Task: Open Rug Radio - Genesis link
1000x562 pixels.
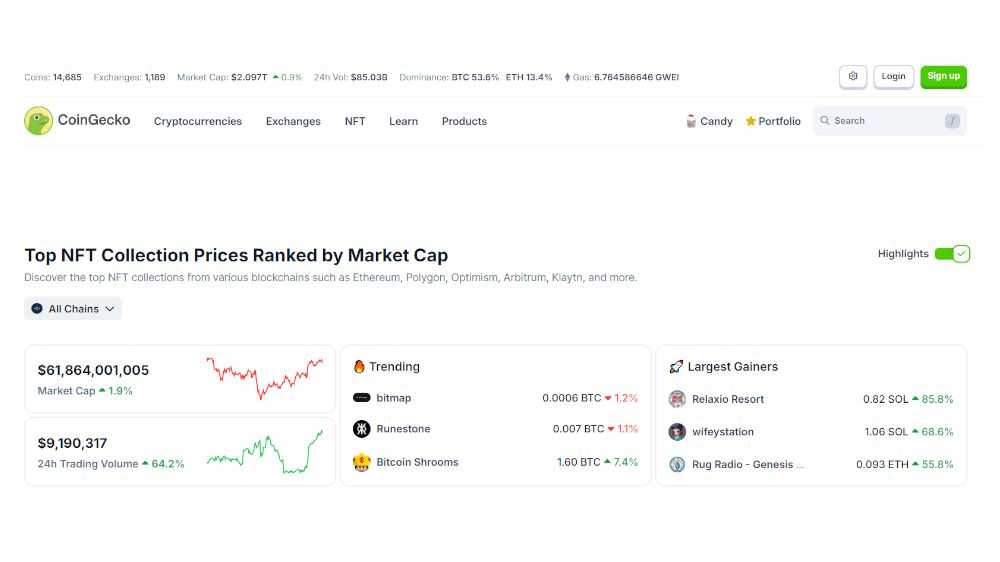Action: (x=747, y=464)
